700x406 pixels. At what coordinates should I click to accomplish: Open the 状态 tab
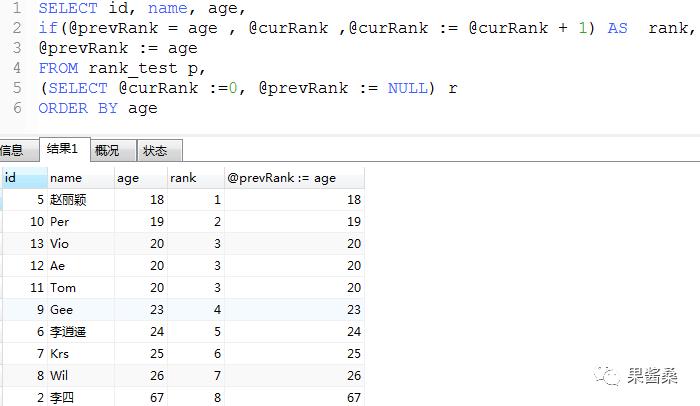pyautogui.click(x=159, y=151)
